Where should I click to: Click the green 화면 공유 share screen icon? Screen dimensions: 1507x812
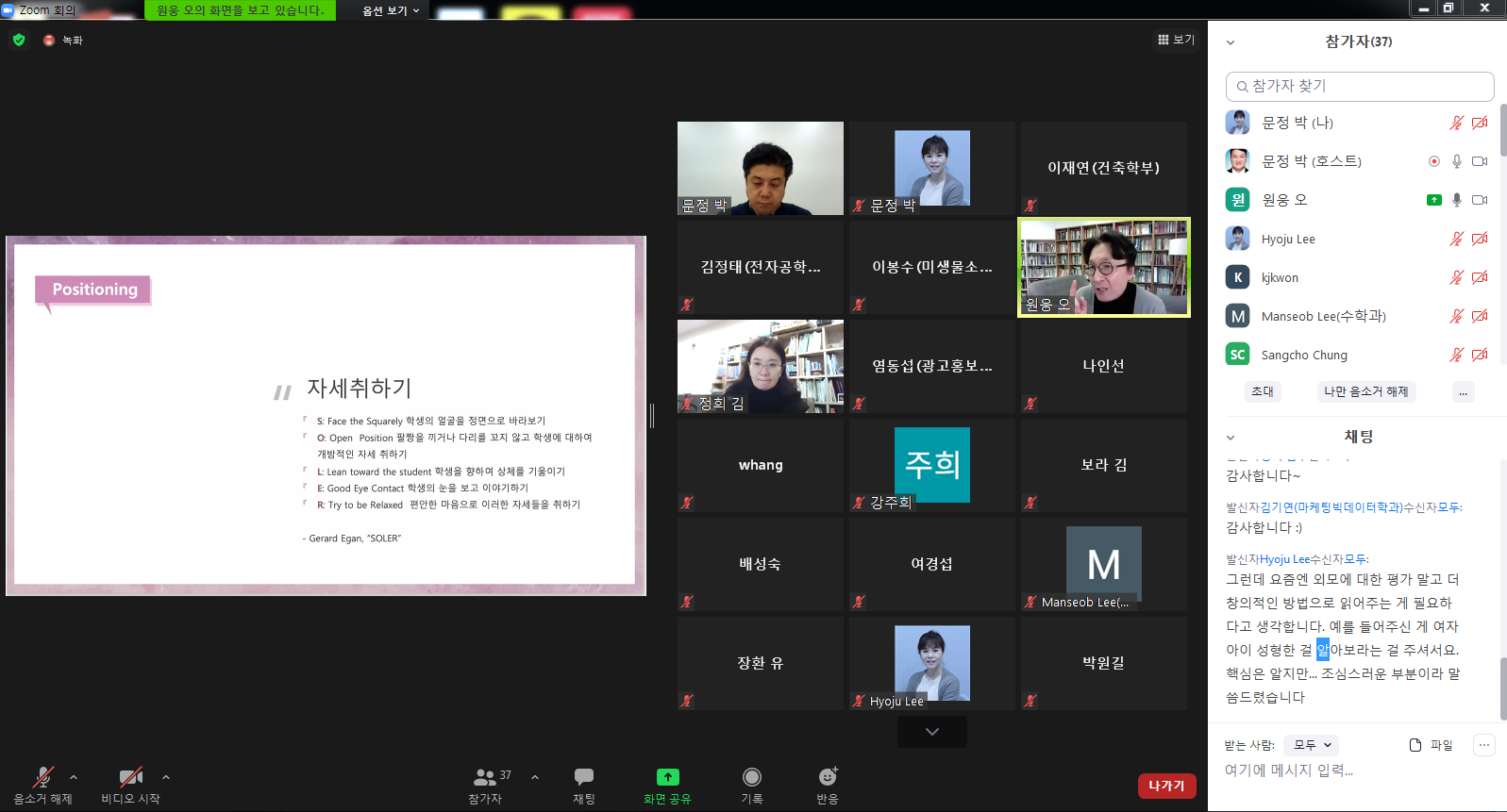tap(667, 777)
